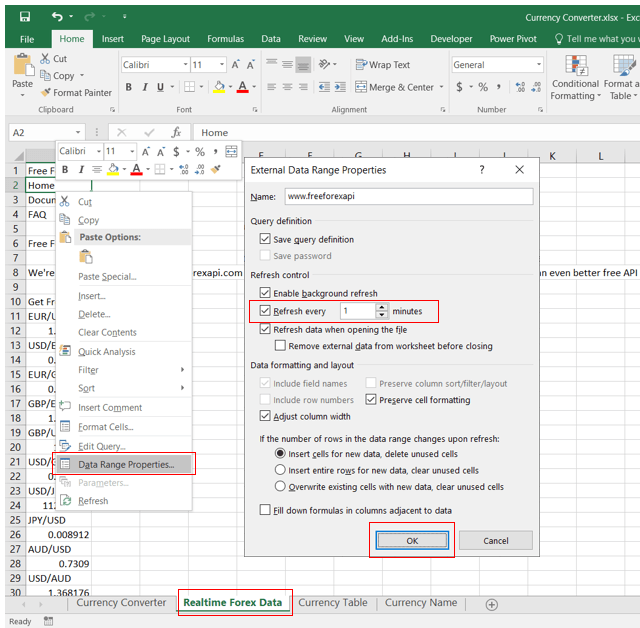Increase refresh minutes with spinner up arrow

pyautogui.click(x=382, y=307)
